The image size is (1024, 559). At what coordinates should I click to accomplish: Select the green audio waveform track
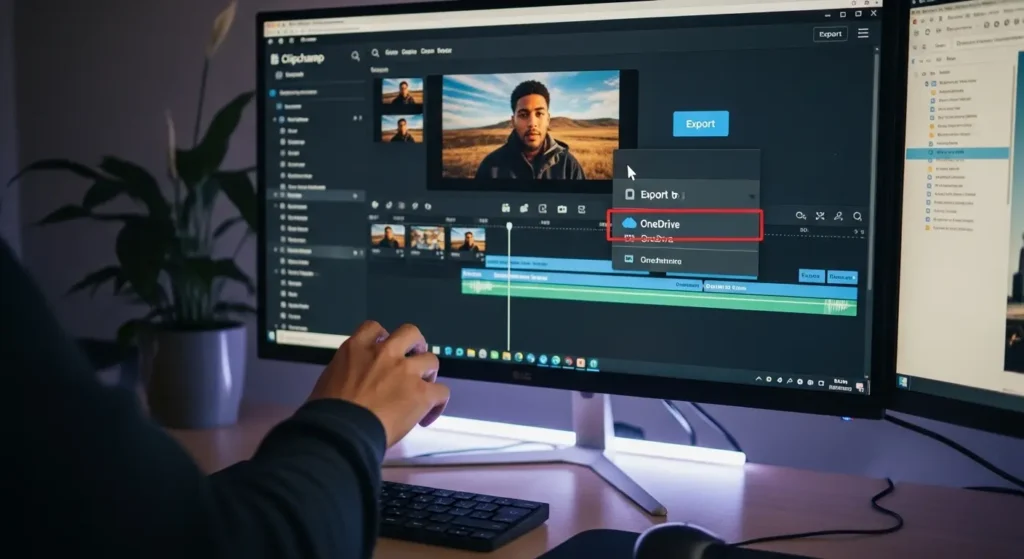(659, 299)
